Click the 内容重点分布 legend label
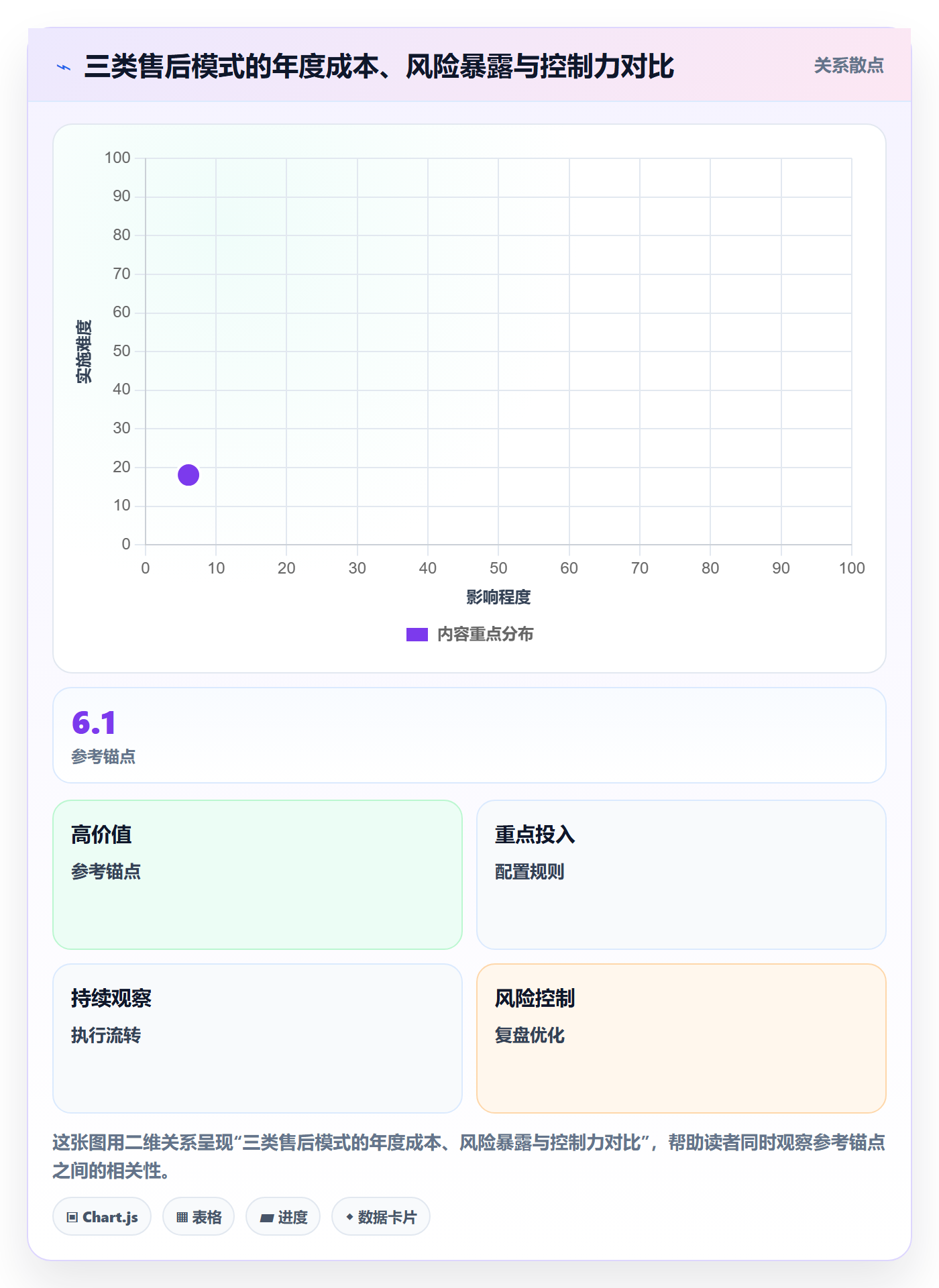The width and height of the screenshot is (939, 1288). coord(486,635)
